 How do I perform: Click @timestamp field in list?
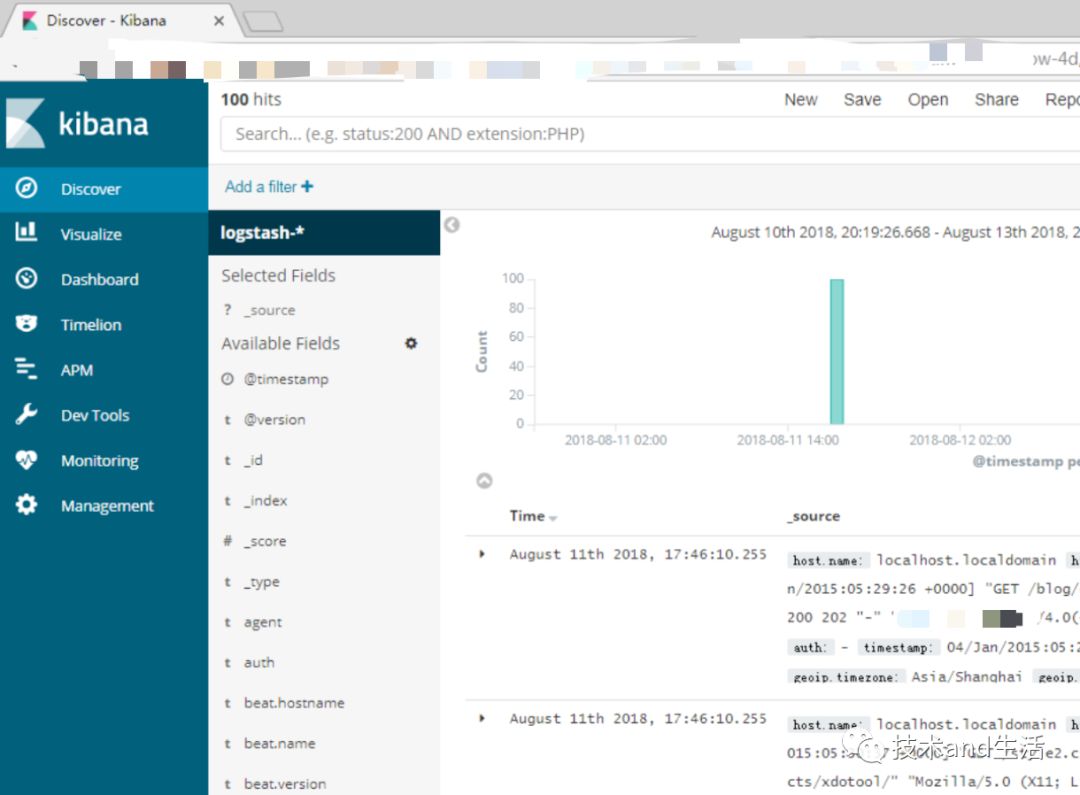click(x=287, y=379)
